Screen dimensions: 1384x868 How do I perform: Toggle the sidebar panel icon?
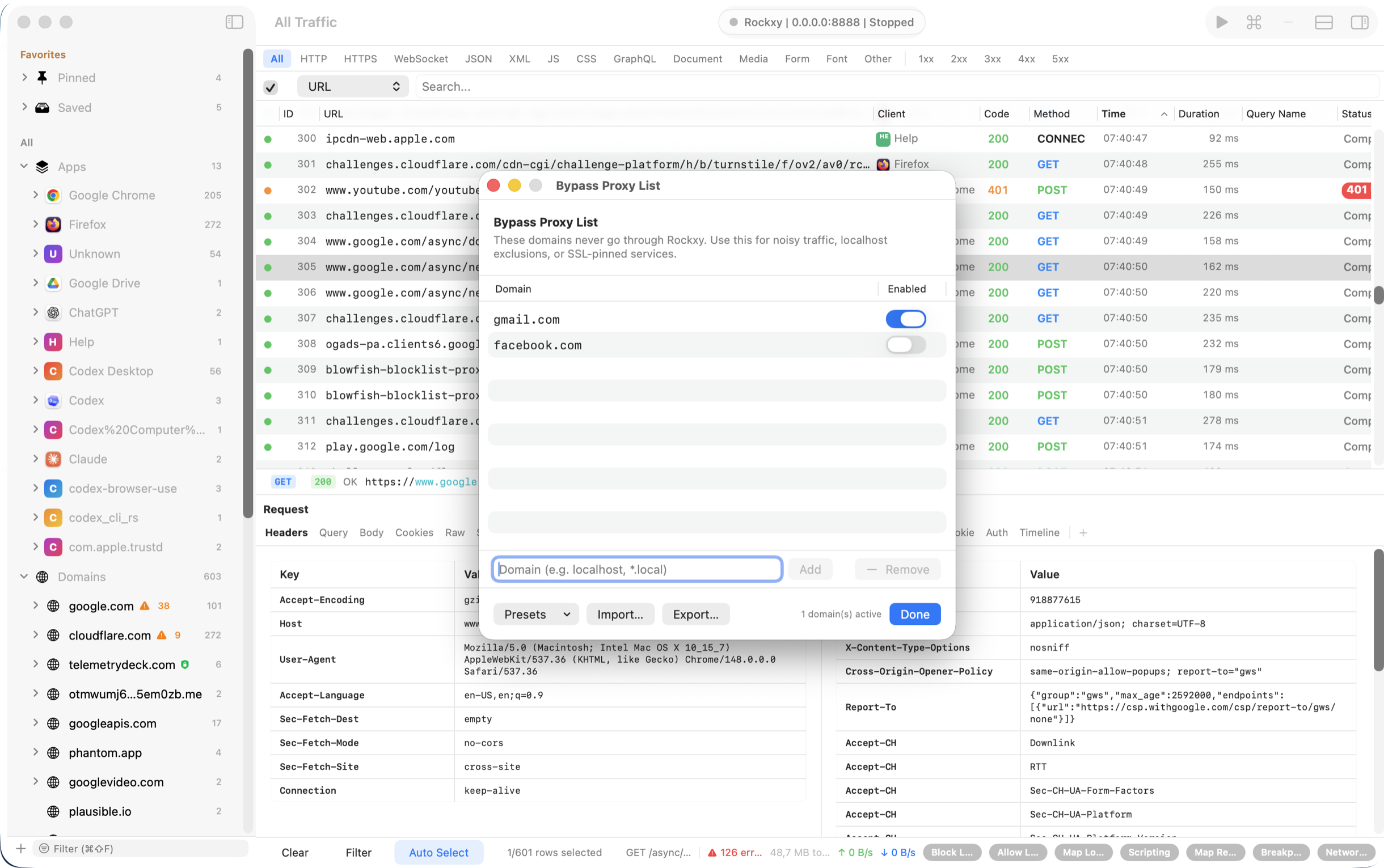[234, 22]
